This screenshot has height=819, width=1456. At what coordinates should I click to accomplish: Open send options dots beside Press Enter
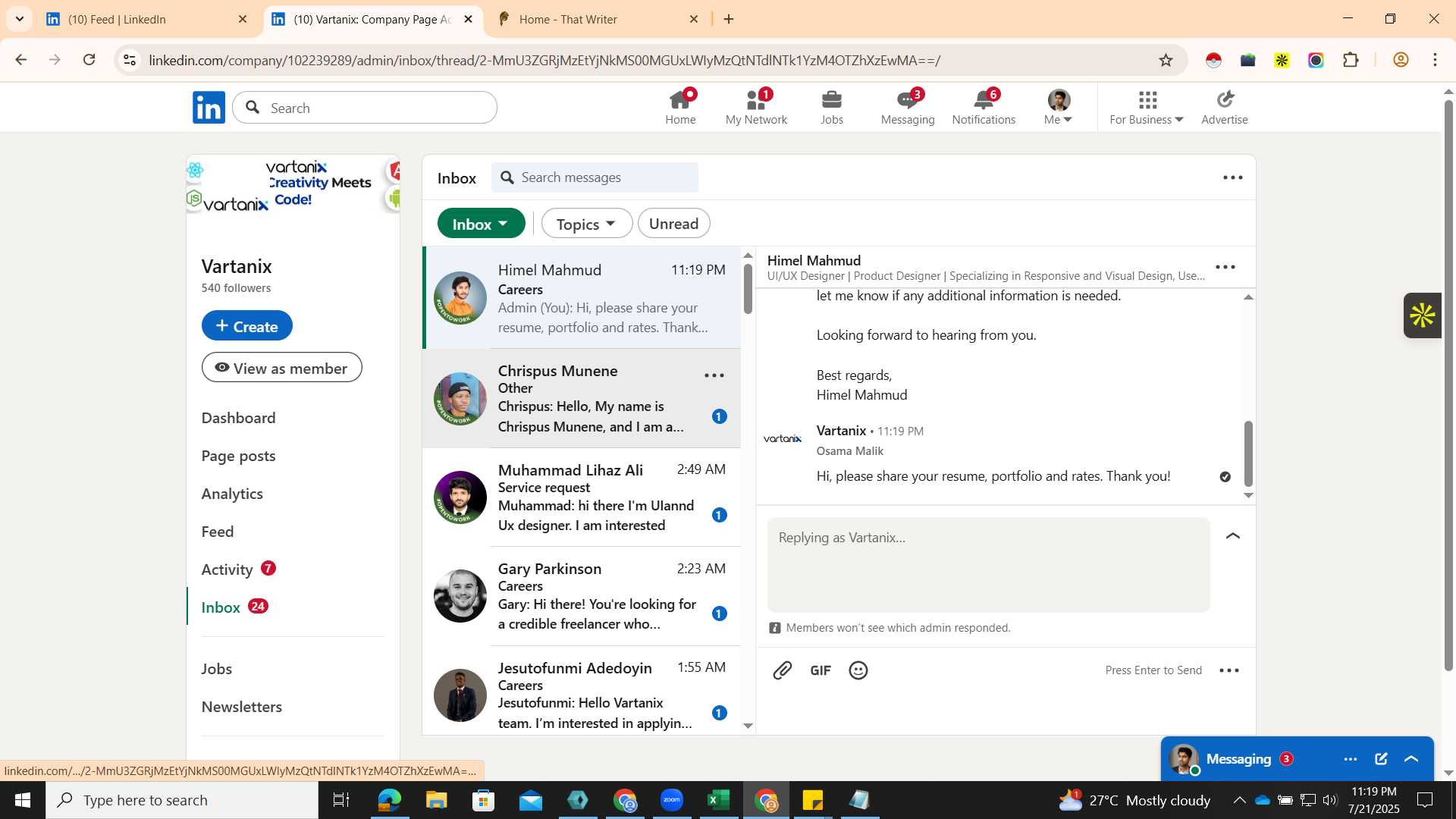(x=1229, y=670)
